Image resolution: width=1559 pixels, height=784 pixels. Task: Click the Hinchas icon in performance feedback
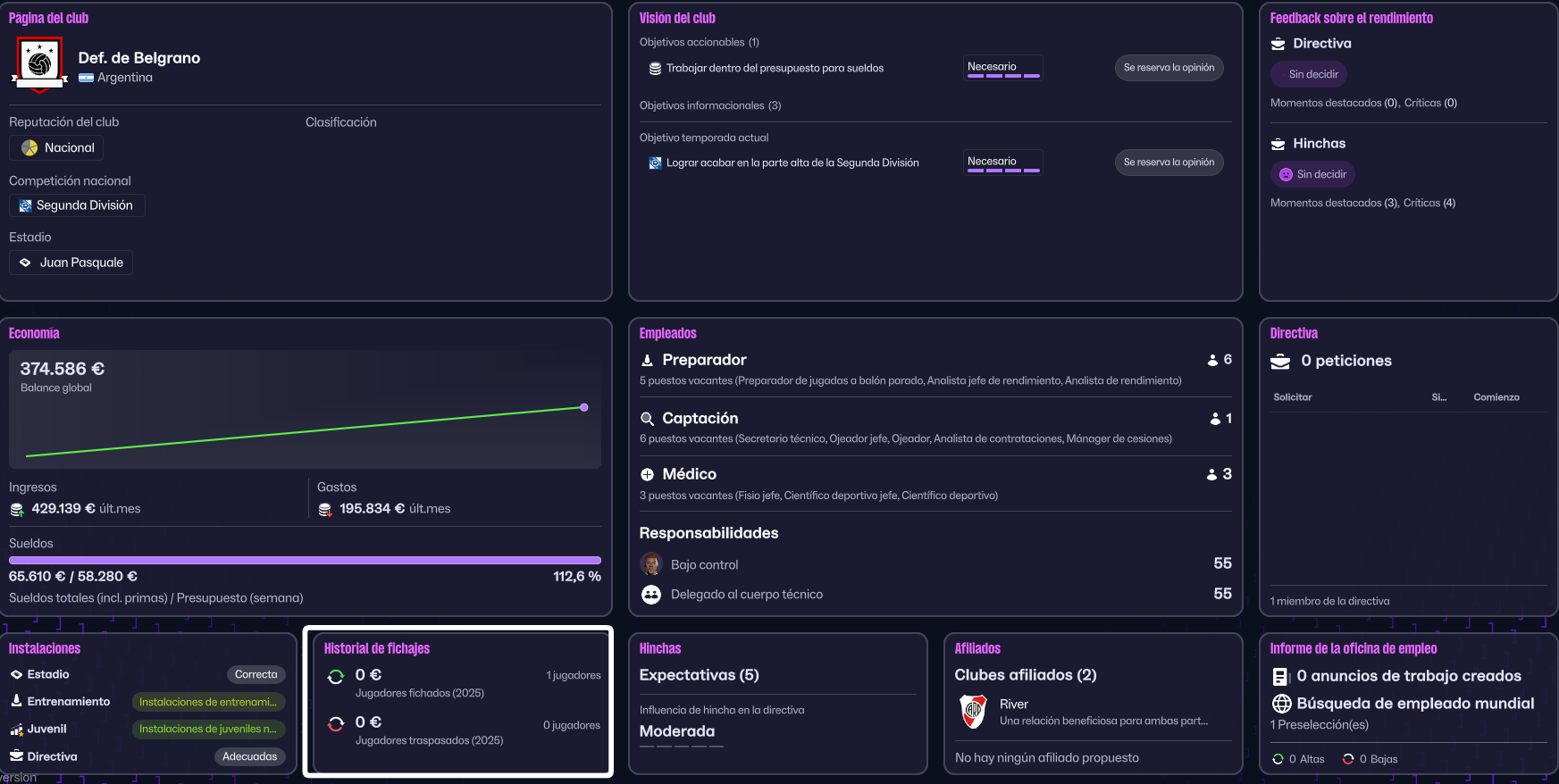pyautogui.click(x=1278, y=144)
